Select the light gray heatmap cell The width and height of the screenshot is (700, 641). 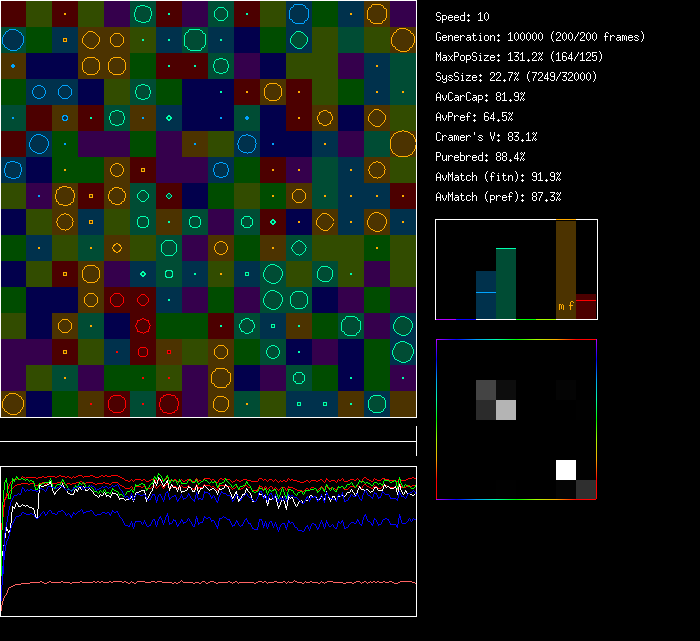(x=506, y=410)
